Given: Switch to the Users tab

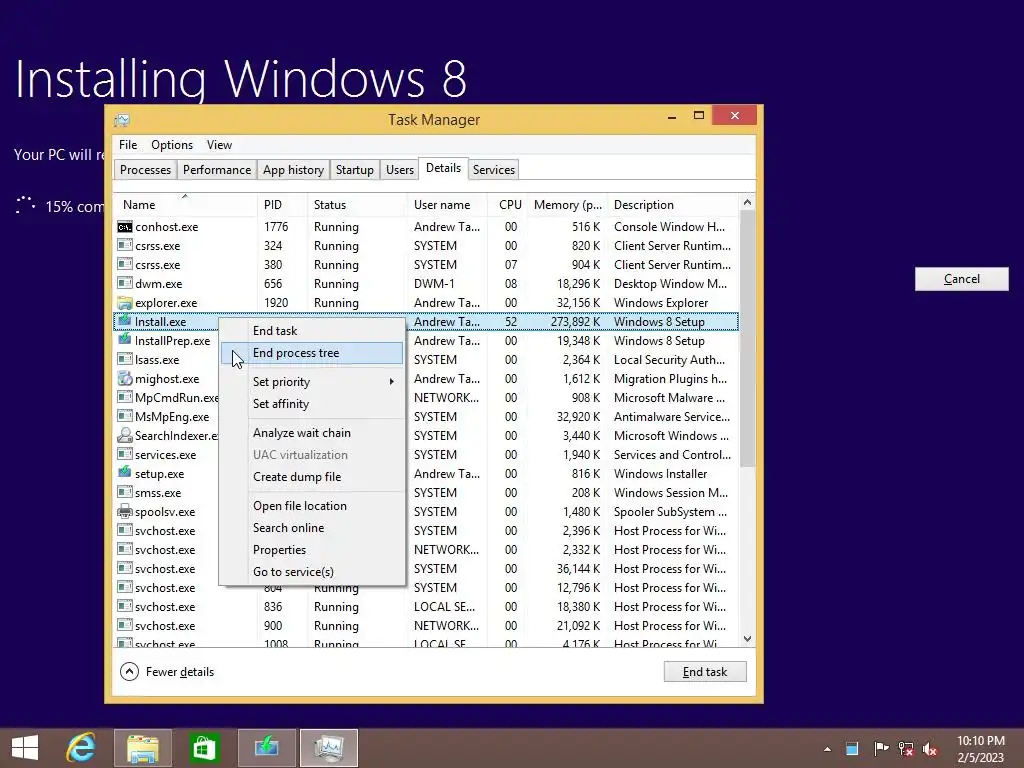Looking at the screenshot, I should [x=400, y=170].
